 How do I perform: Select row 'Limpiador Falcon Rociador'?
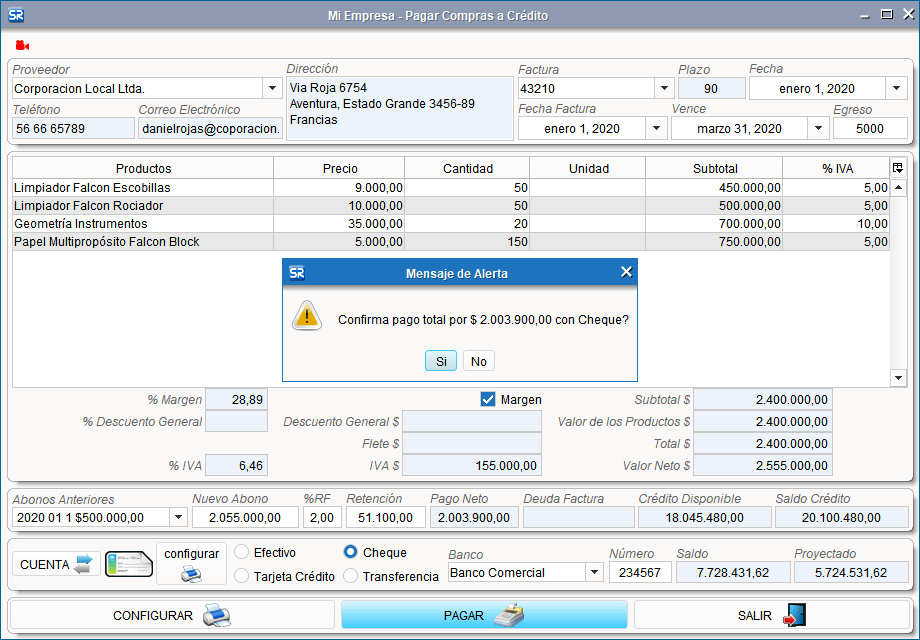451,206
